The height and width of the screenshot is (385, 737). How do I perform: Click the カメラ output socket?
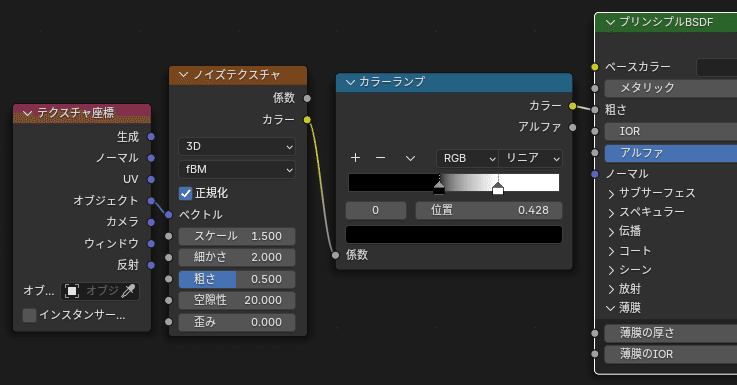[151, 222]
